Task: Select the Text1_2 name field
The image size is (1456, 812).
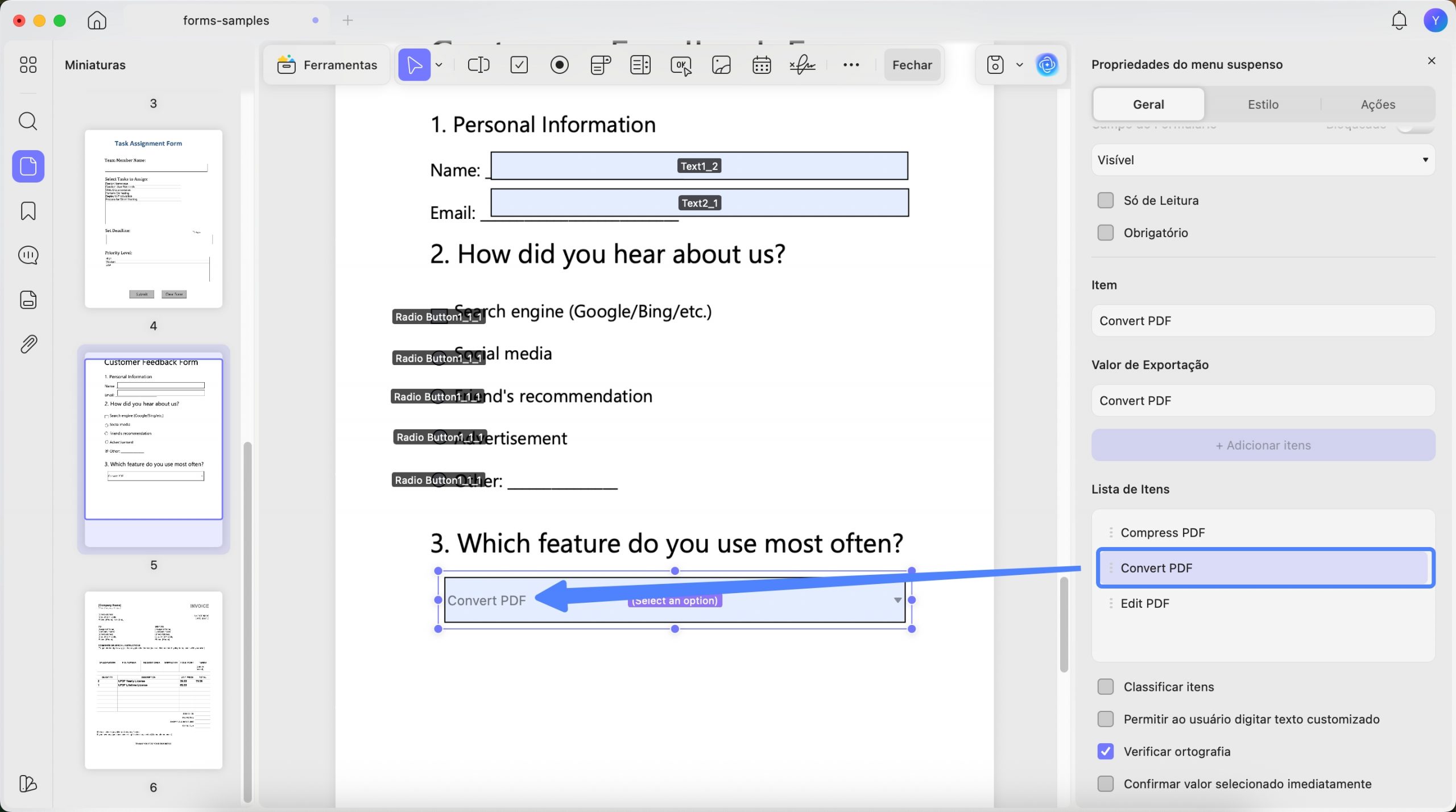Action: pyautogui.click(x=699, y=165)
